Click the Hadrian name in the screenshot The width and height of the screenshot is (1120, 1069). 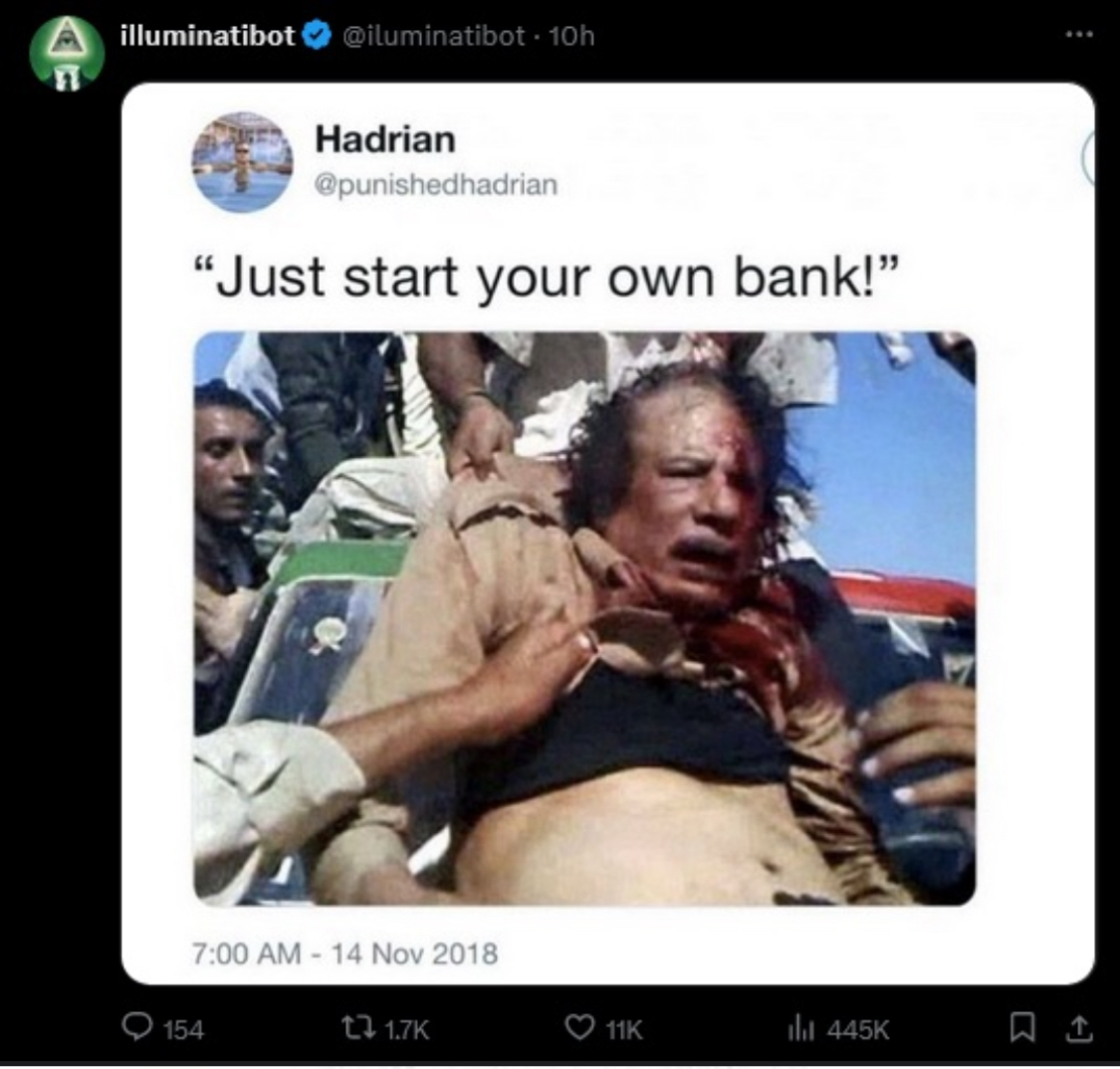[385, 139]
